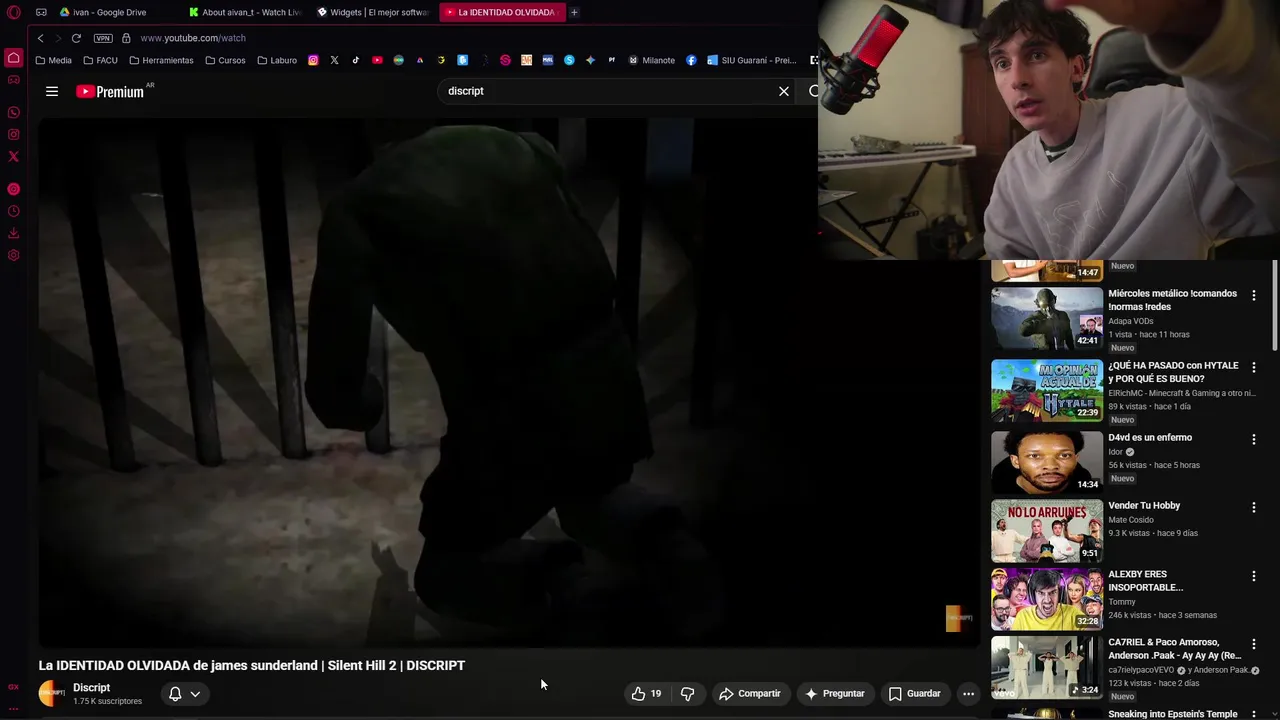This screenshot has height=720, width=1280.
Task: Open Instagram in the Opera sidebar
Action: coord(13,134)
